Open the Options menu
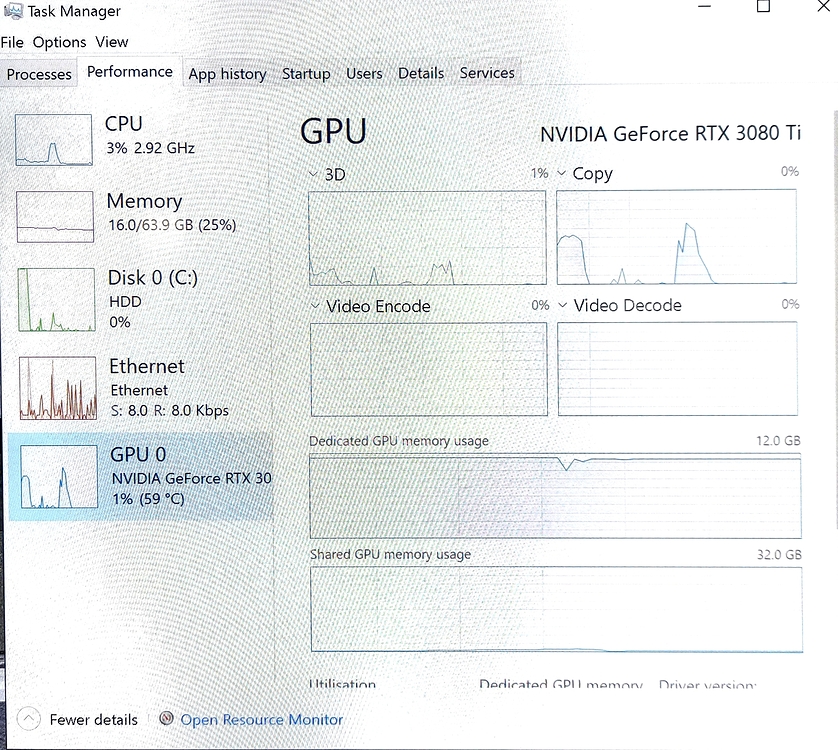The image size is (838, 750). click(59, 42)
